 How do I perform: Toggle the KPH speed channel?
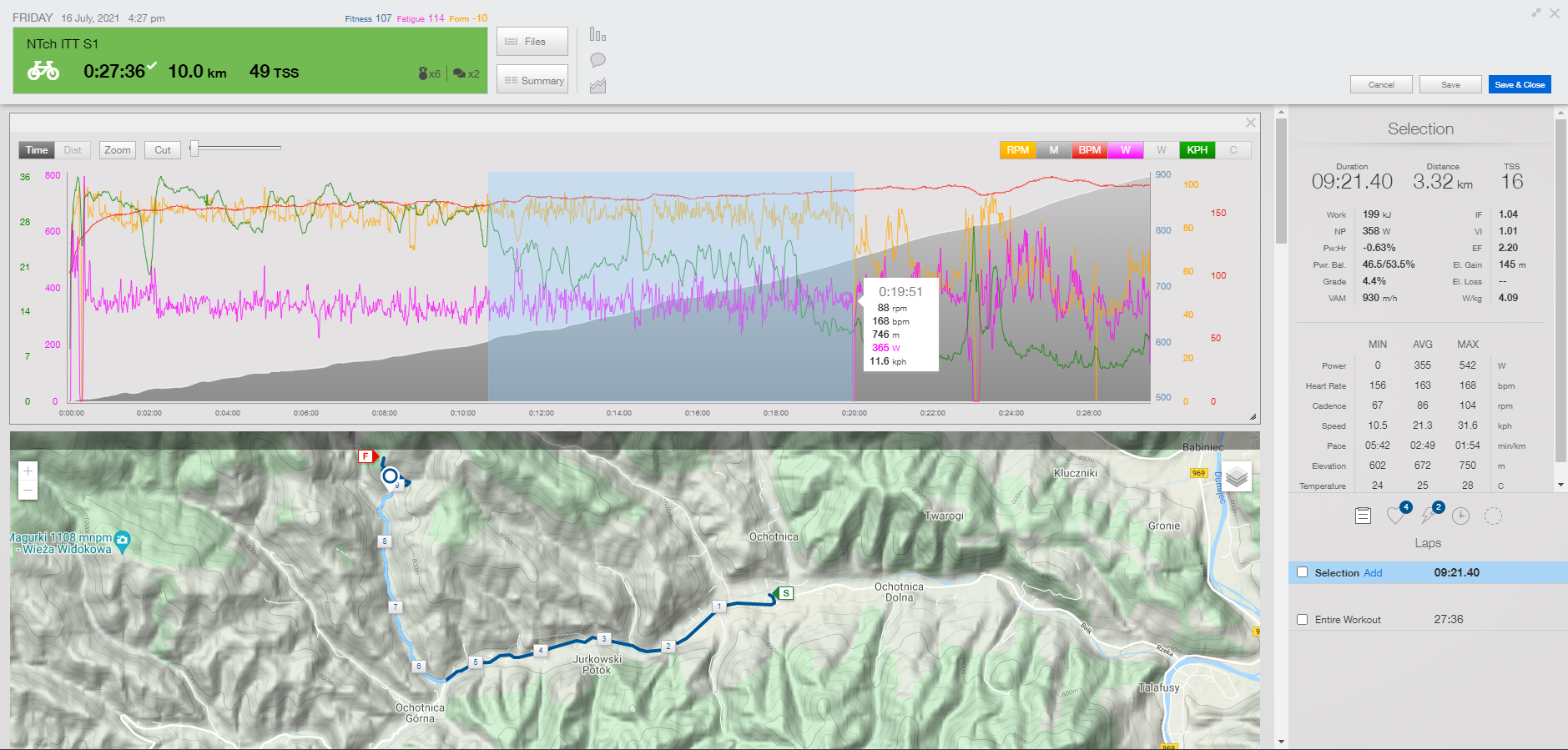click(x=1197, y=150)
